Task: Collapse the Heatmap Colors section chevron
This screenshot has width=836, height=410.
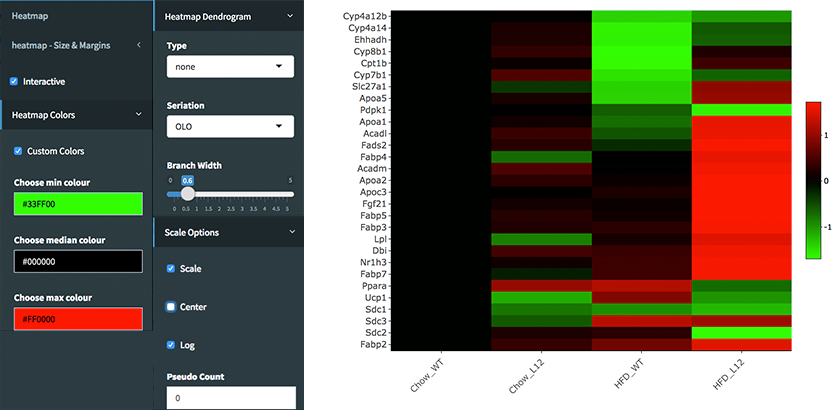Action: [x=139, y=114]
